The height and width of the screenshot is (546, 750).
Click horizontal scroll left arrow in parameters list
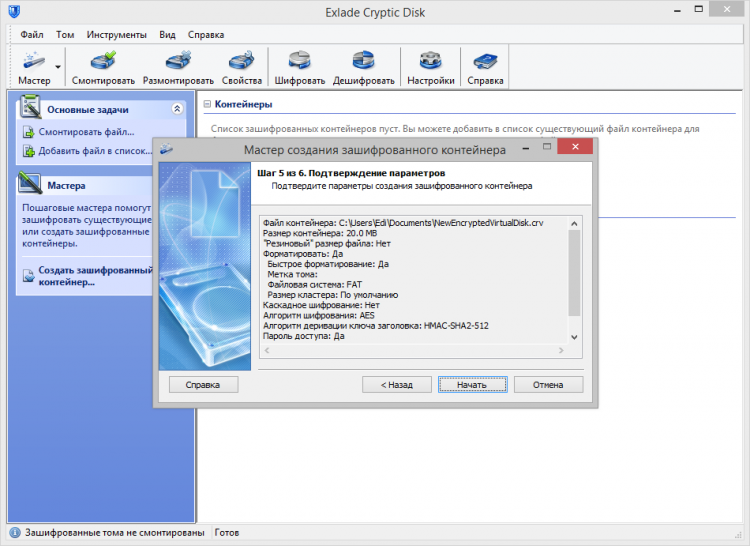click(267, 350)
